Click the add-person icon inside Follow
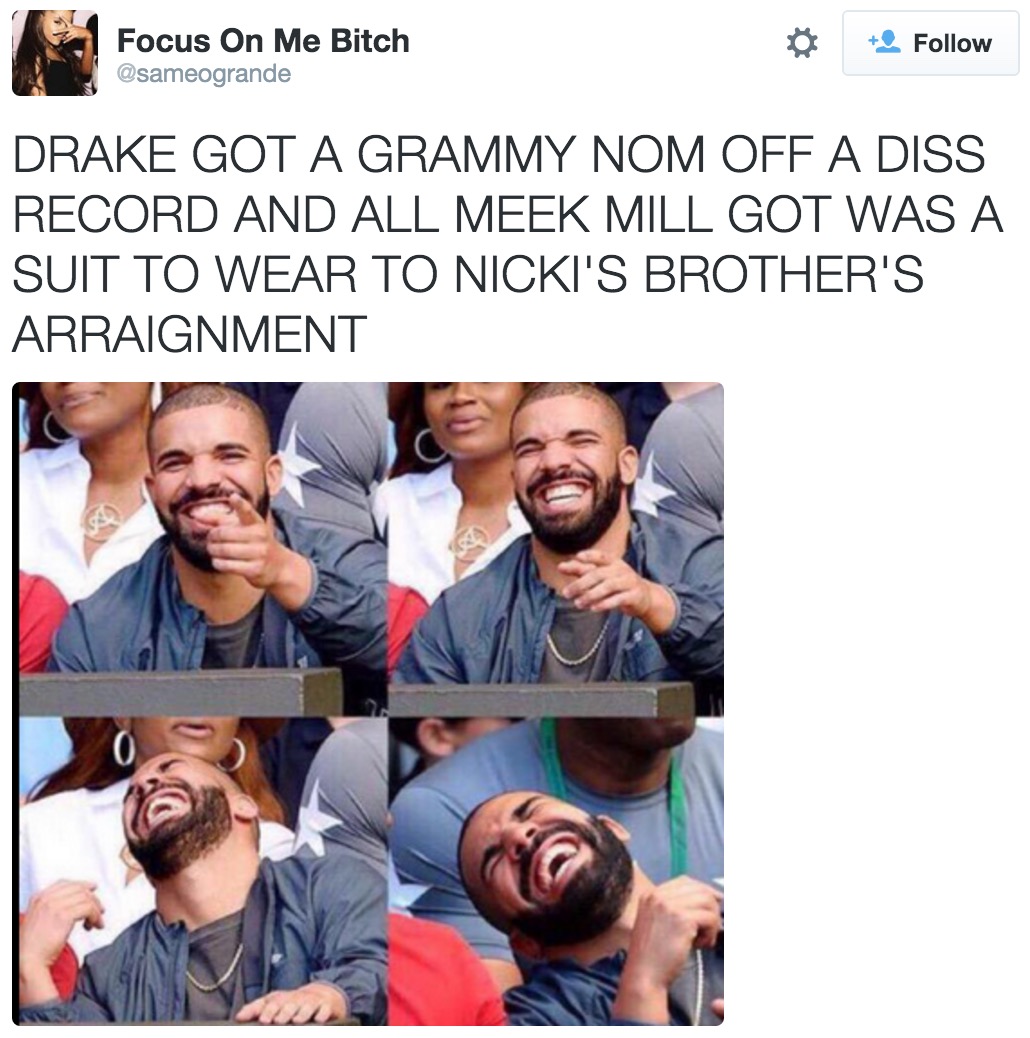 (884, 42)
